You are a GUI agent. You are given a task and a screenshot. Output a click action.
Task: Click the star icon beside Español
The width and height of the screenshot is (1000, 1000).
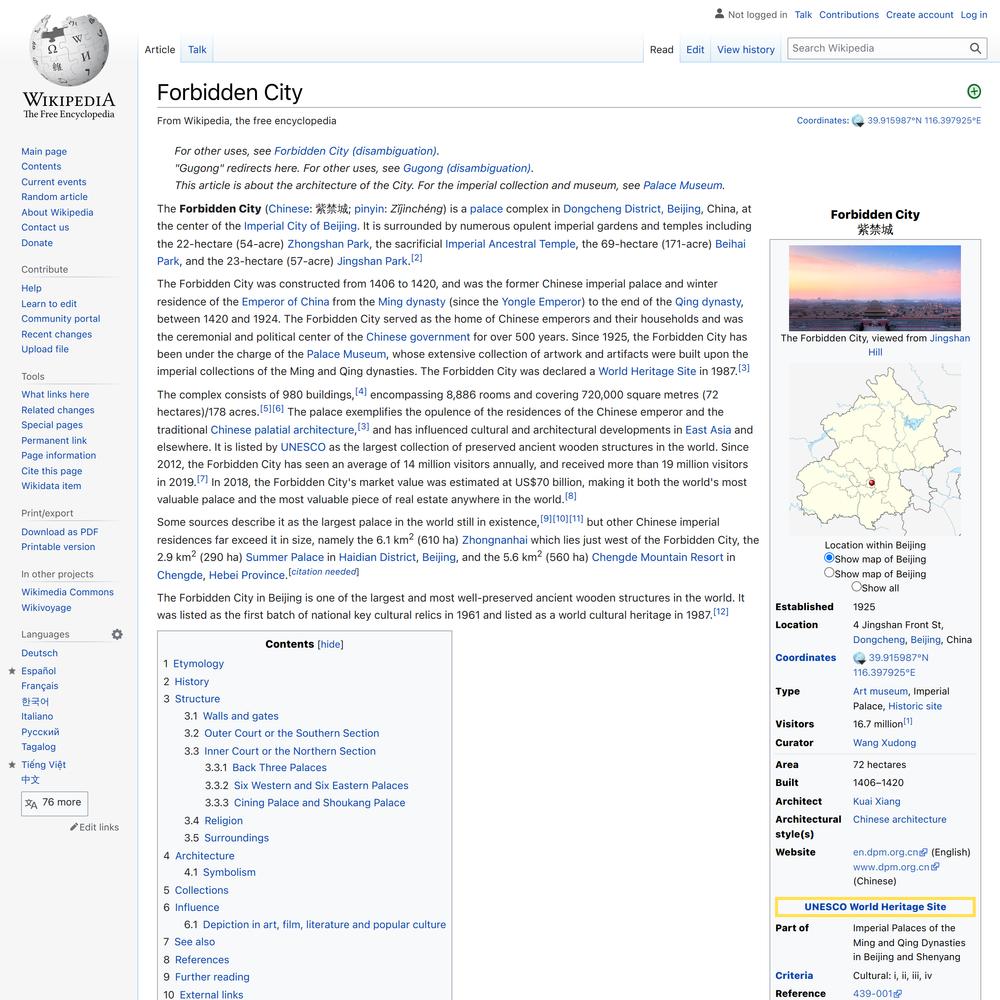pos(12,671)
